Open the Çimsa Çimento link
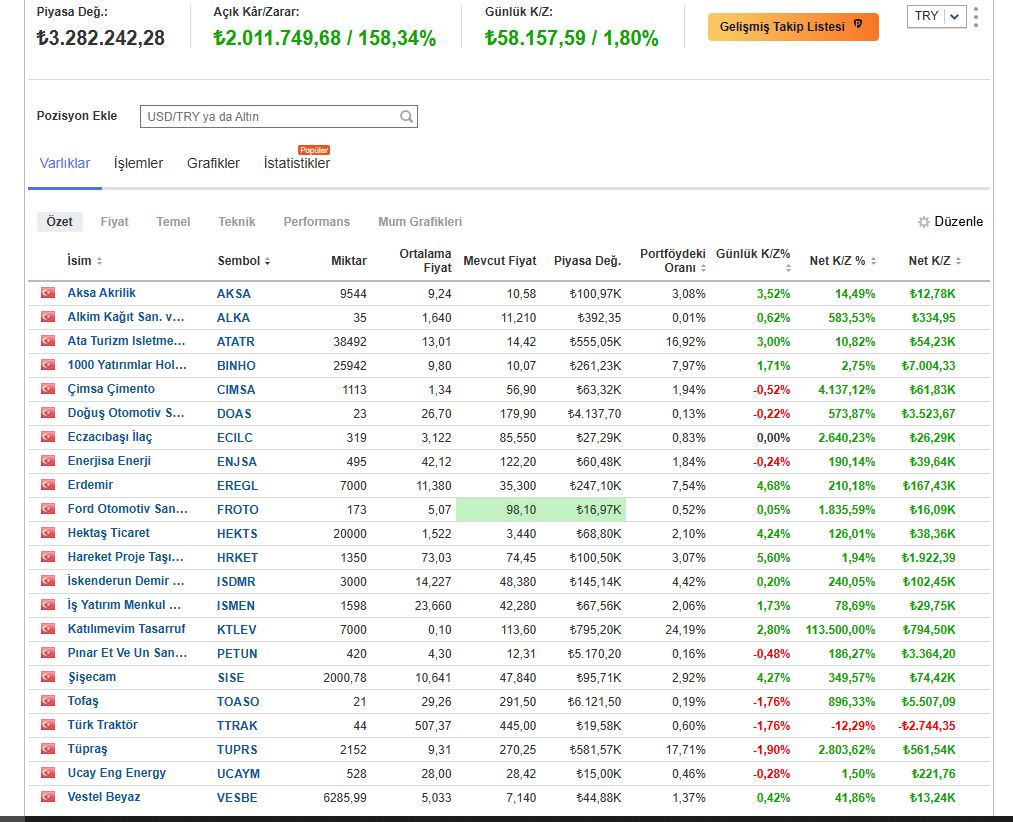 (111, 389)
